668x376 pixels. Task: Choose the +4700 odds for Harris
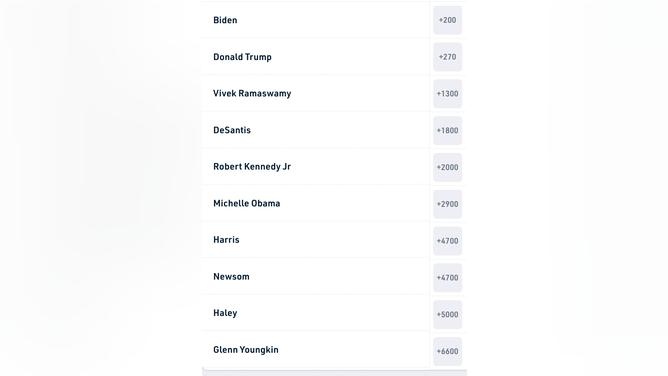click(x=447, y=241)
